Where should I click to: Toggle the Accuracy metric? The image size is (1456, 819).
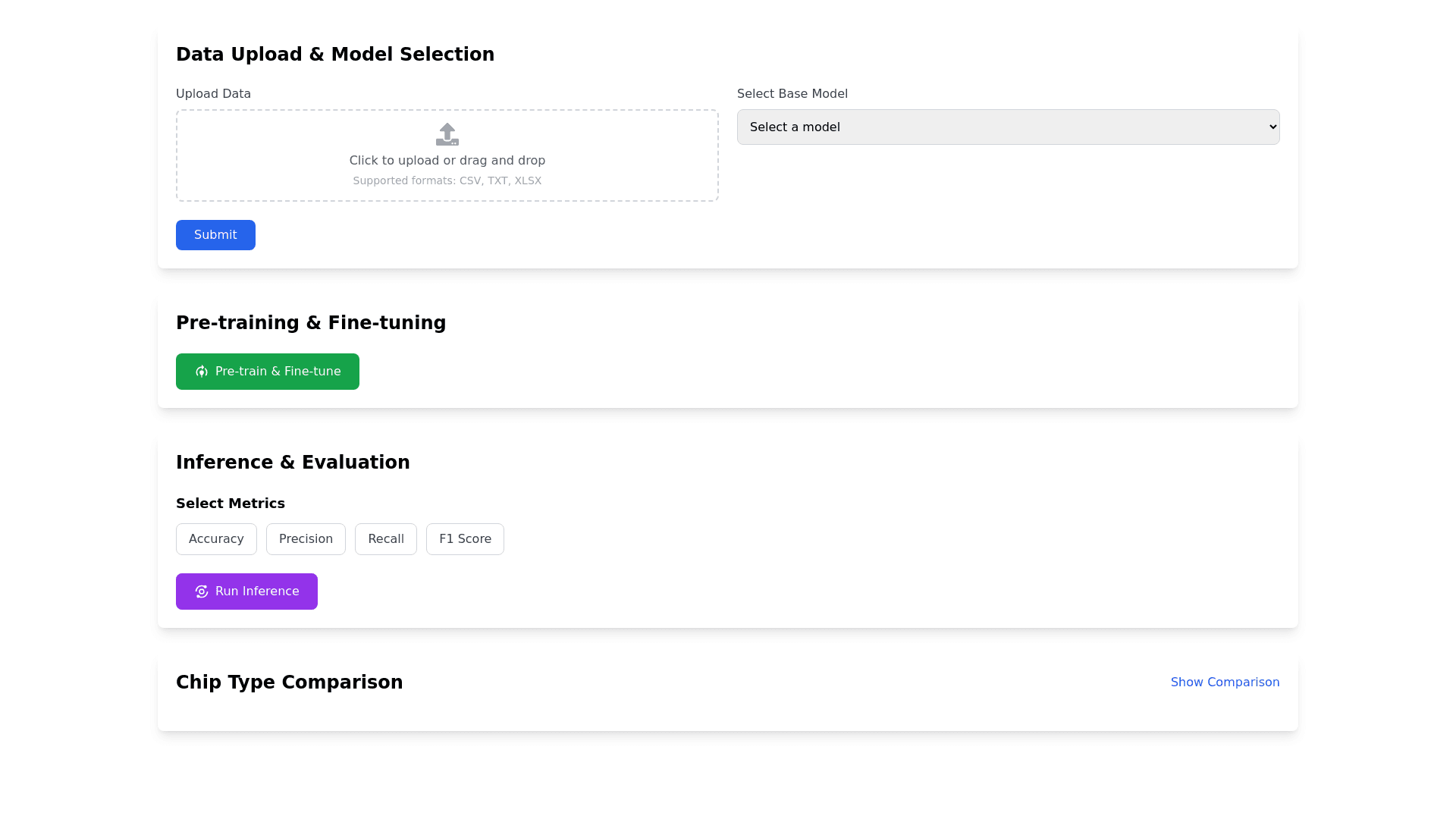216,539
